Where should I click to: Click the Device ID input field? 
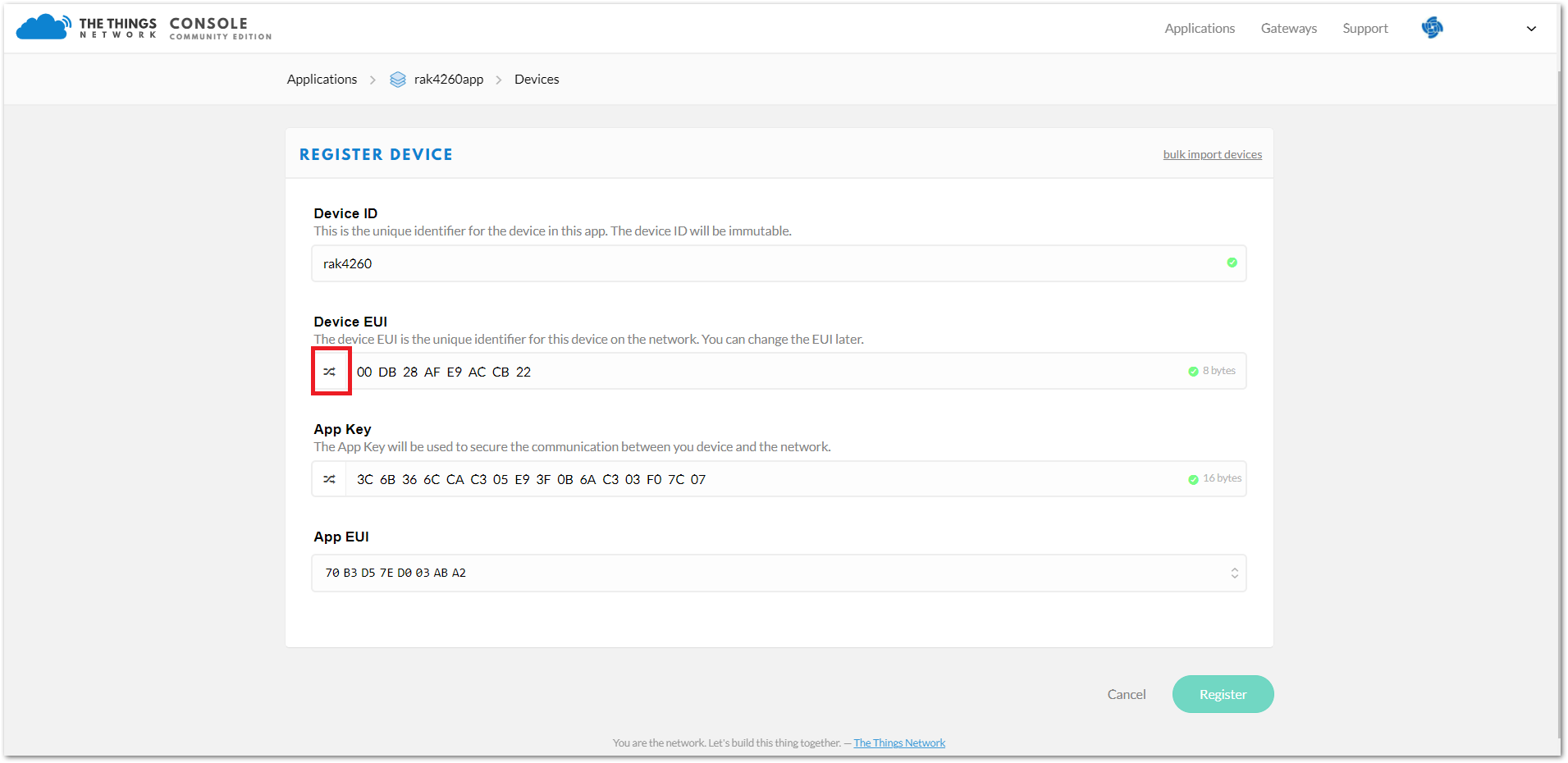coord(779,263)
